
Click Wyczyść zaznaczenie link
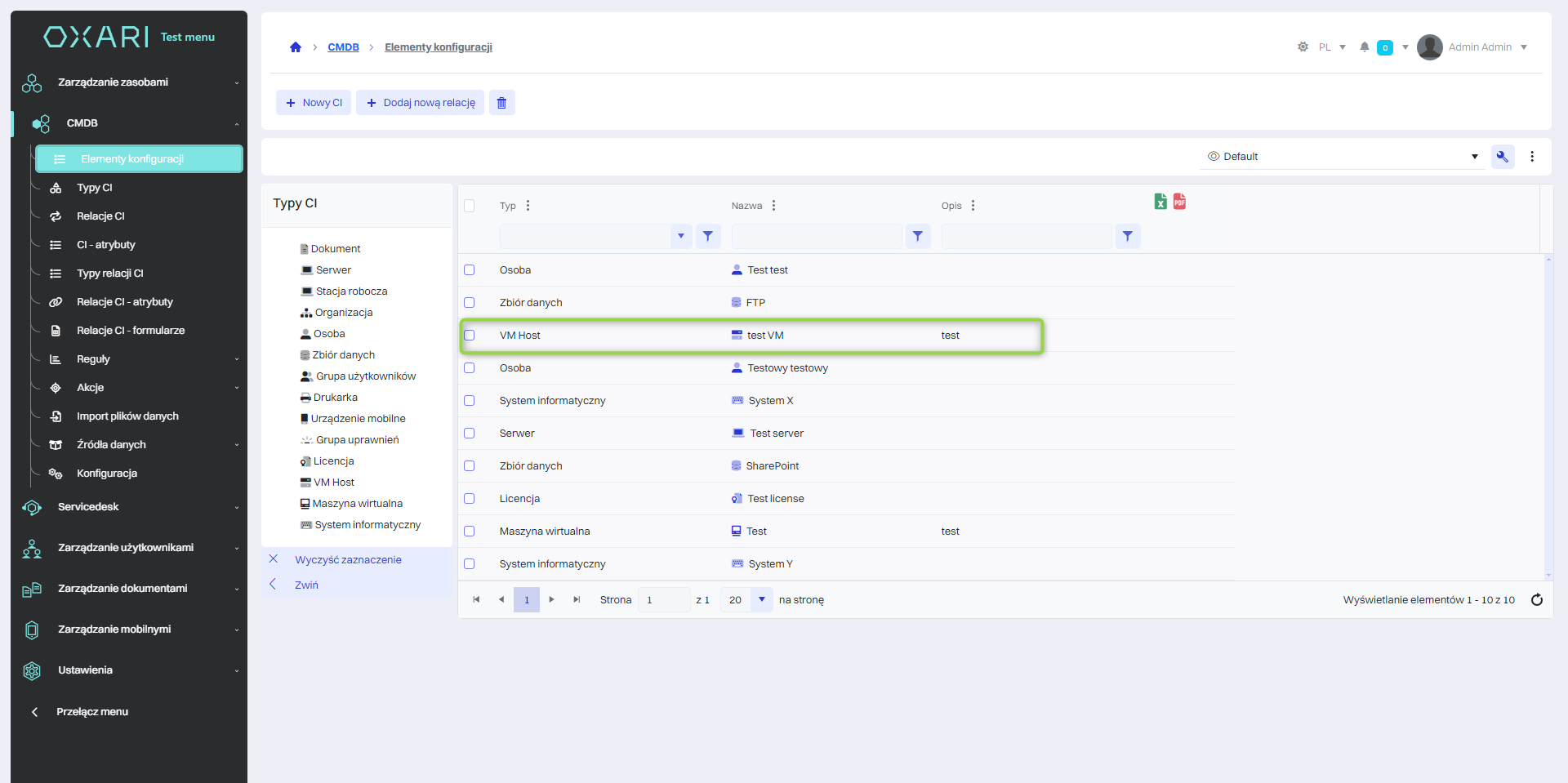click(348, 560)
